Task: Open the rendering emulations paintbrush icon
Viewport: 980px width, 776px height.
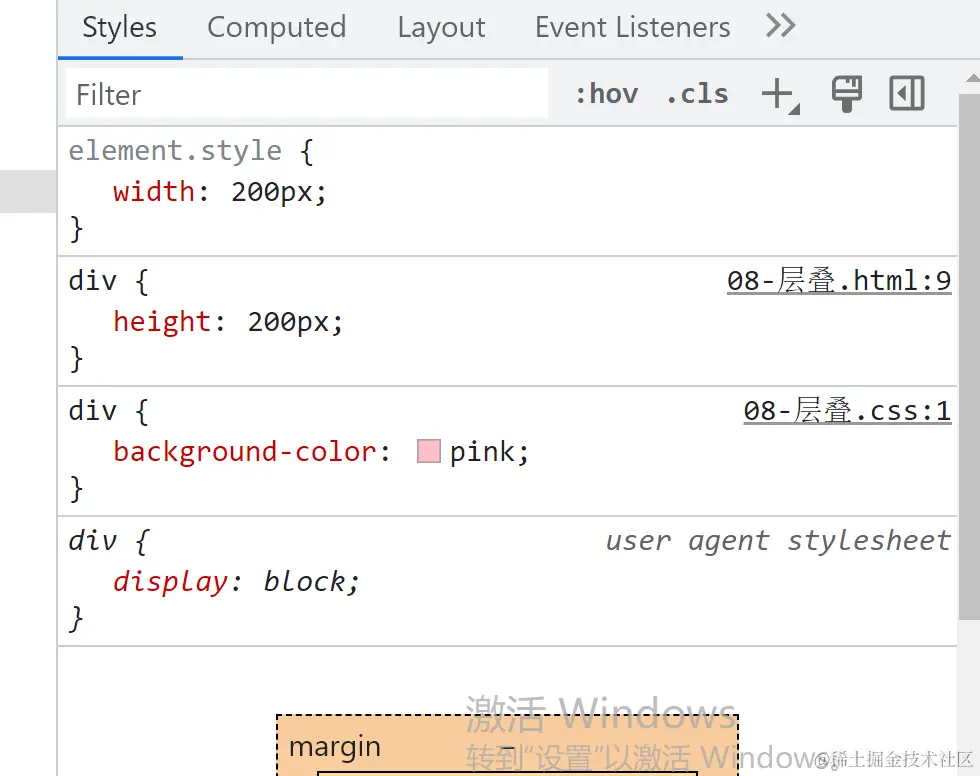Action: click(x=847, y=94)
